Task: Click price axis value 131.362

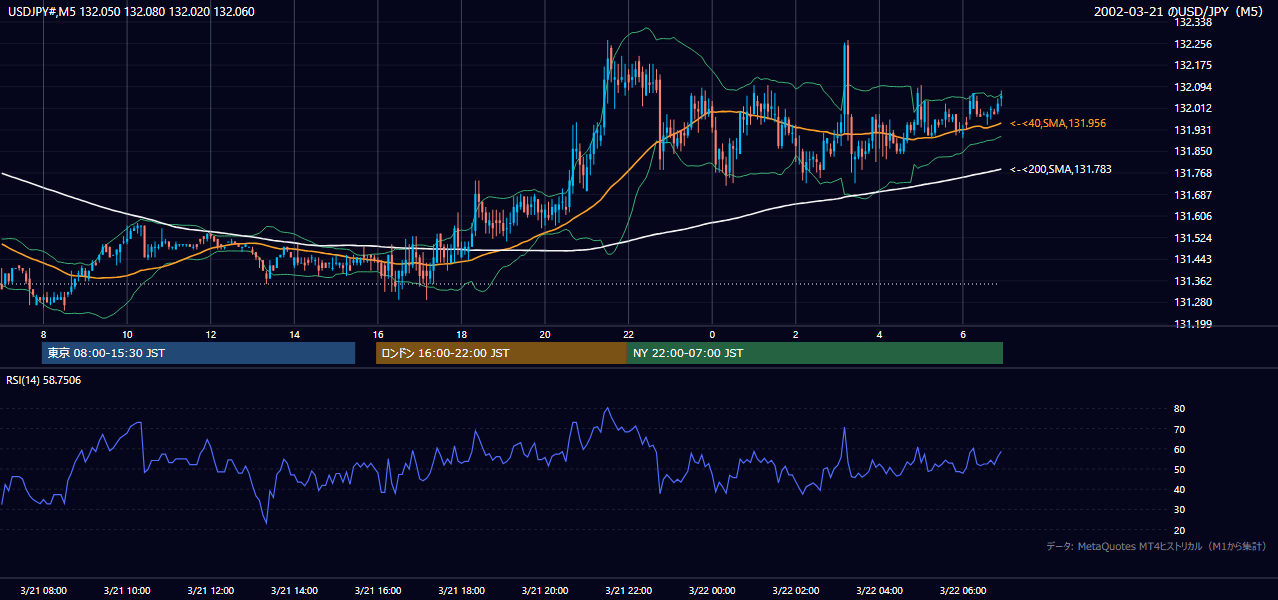Action: [1193, 281]
